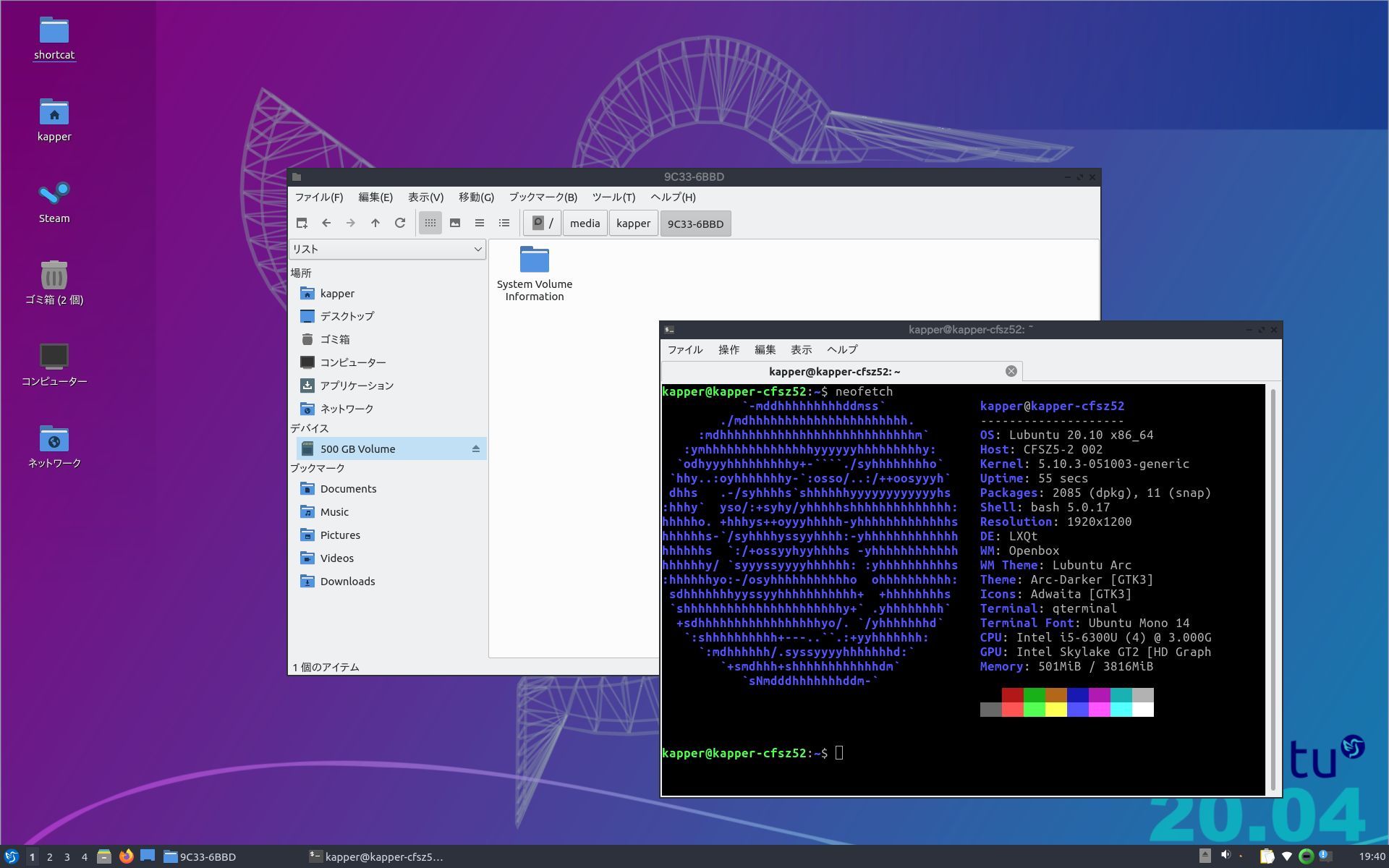Image resolution: width=1389 pixels, height=868 pixels.
Task: Open terminal ファイル menu
Action: pos(685,349)
